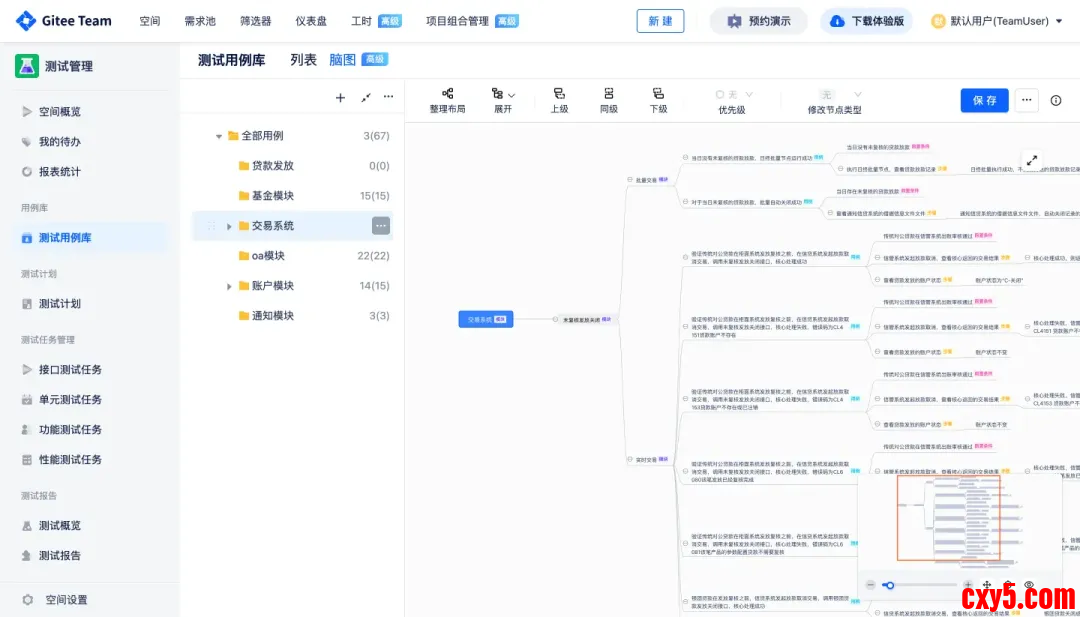
Task: Toggle the drag-move mode in minimap bar
Action: click(987, 585)
